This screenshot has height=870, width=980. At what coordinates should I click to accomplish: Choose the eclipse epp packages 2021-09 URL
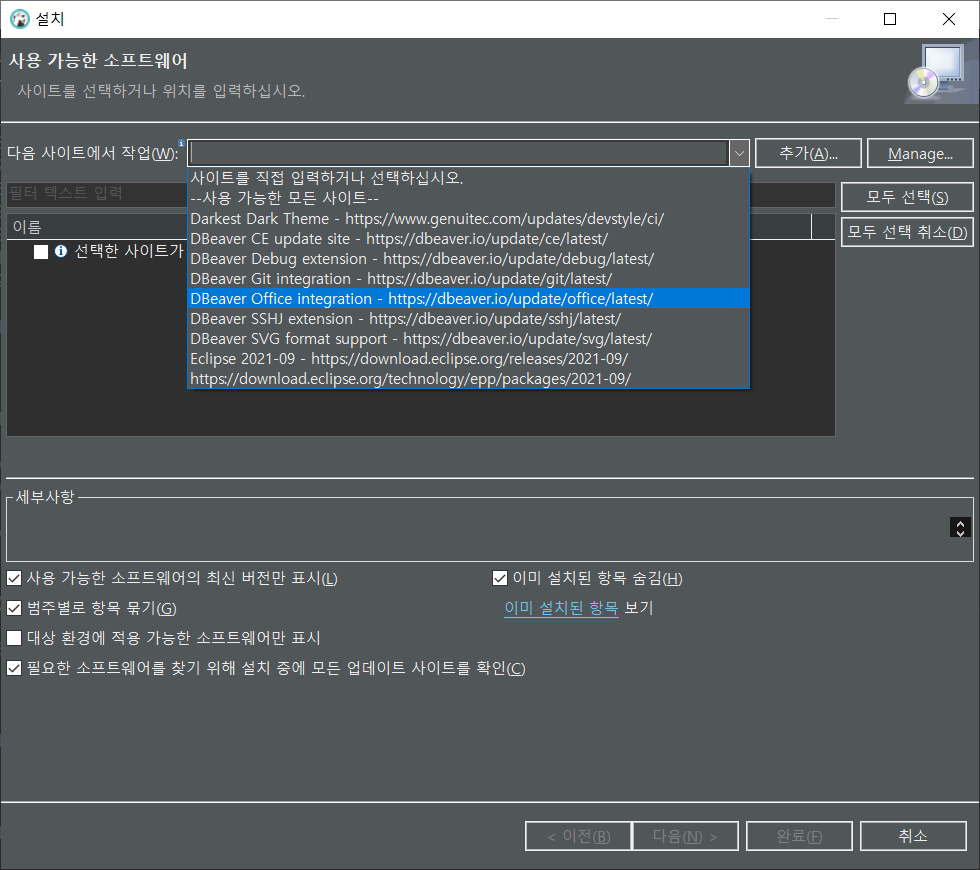tap(468, 379)
